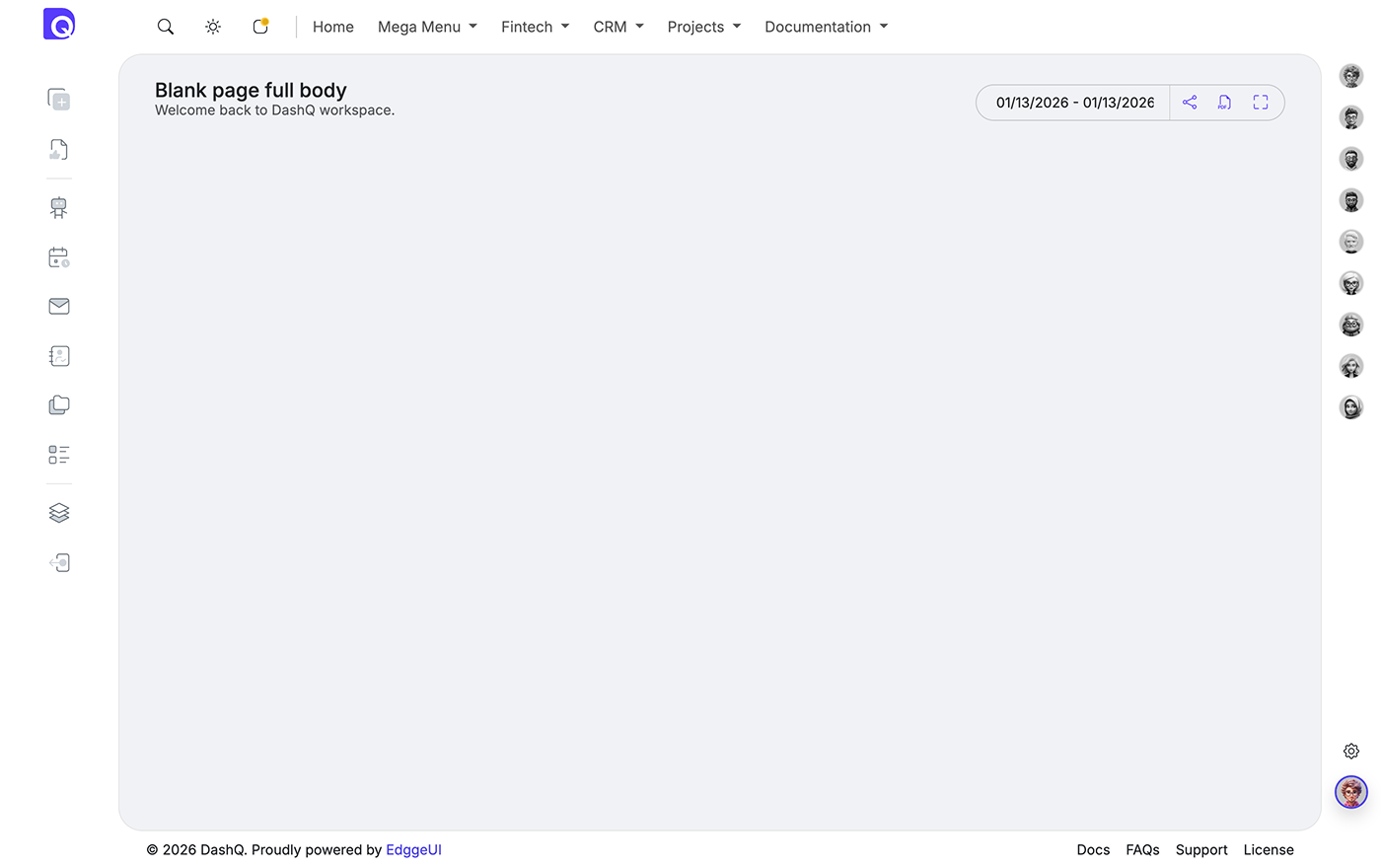
Task: Click the 'Blank page full body' heading
Action: 251,90
